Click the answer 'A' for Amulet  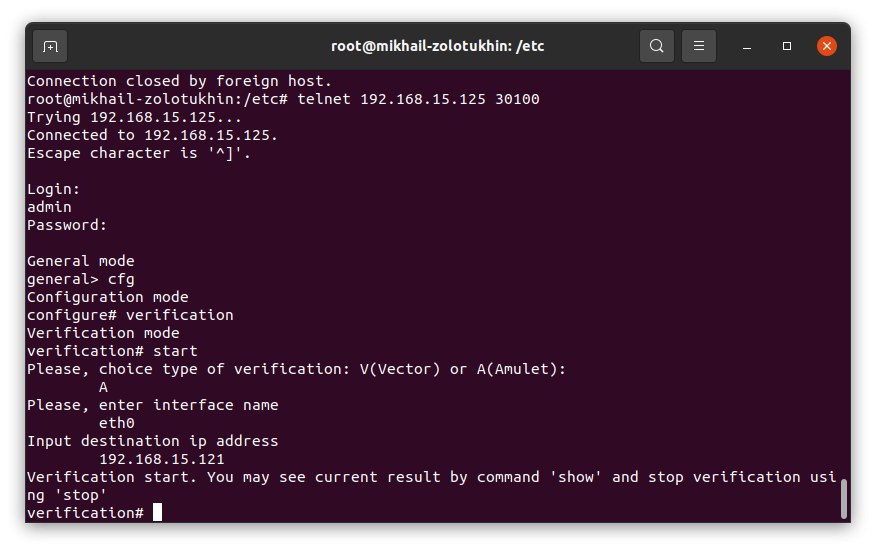pyautogui.click(x=103, y=387)
